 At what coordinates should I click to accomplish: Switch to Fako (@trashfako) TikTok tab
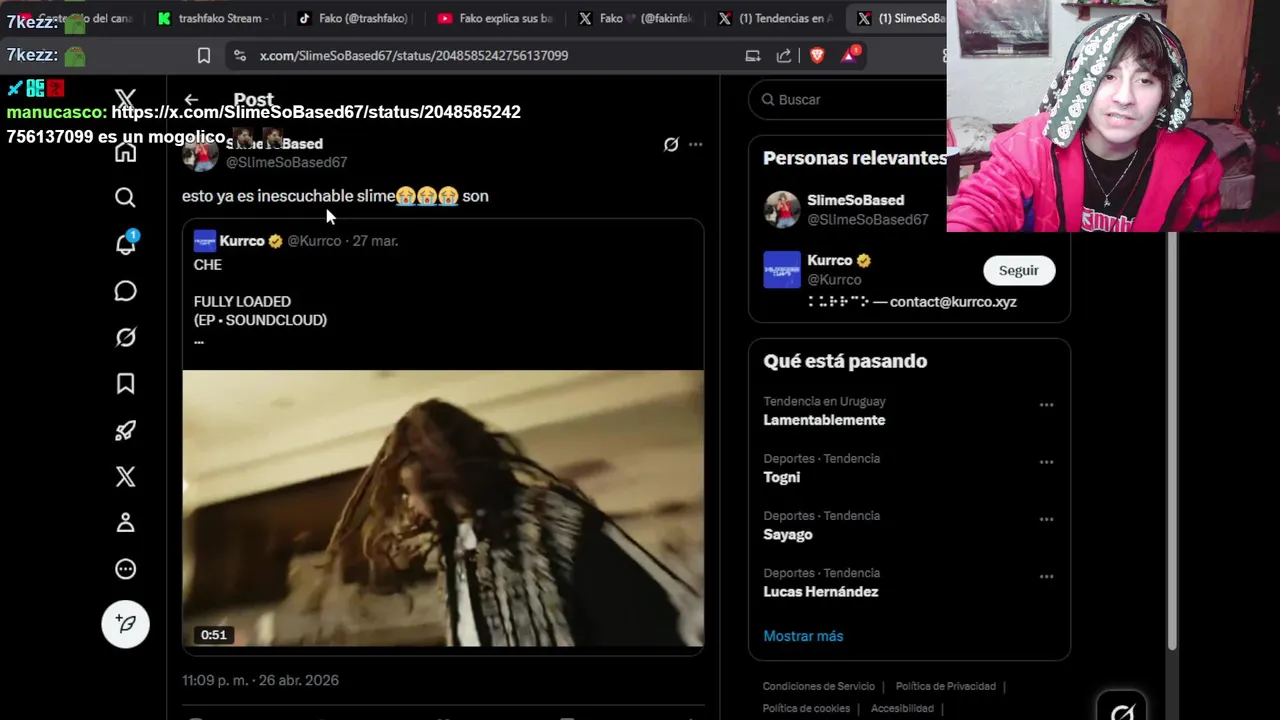coord(352,18)
